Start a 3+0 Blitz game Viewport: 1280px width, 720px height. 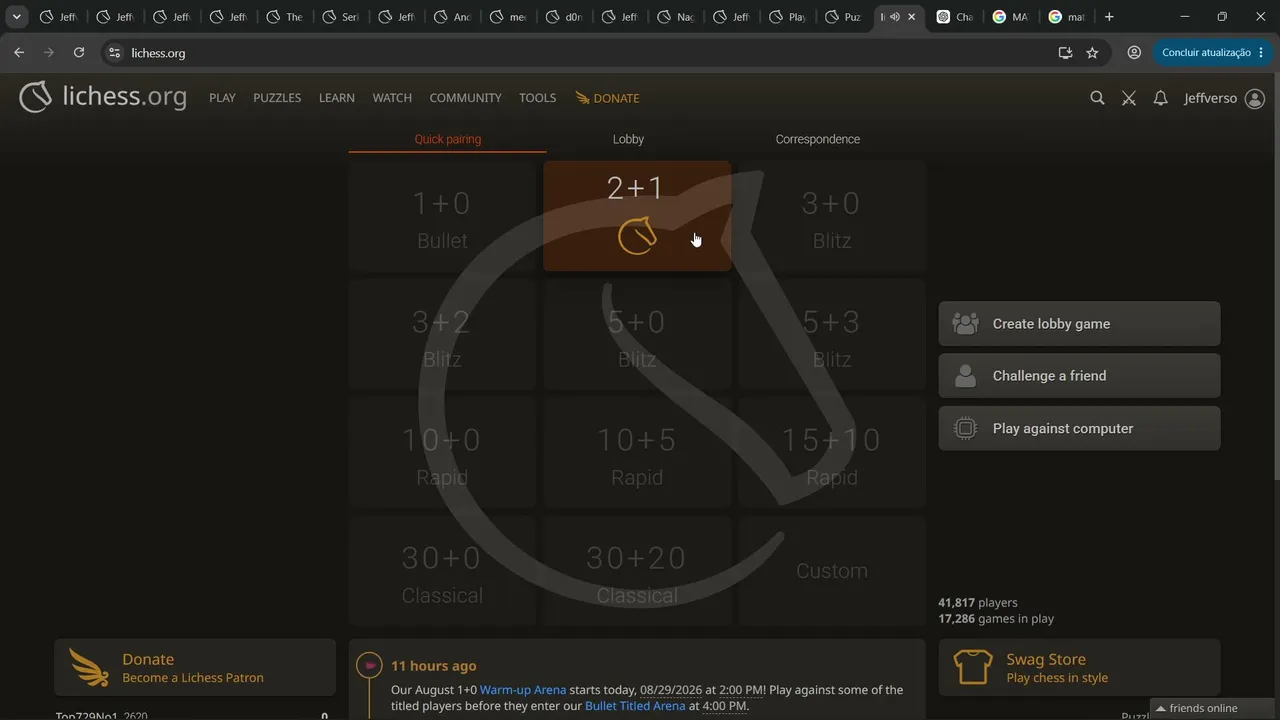tap(832, 216)
